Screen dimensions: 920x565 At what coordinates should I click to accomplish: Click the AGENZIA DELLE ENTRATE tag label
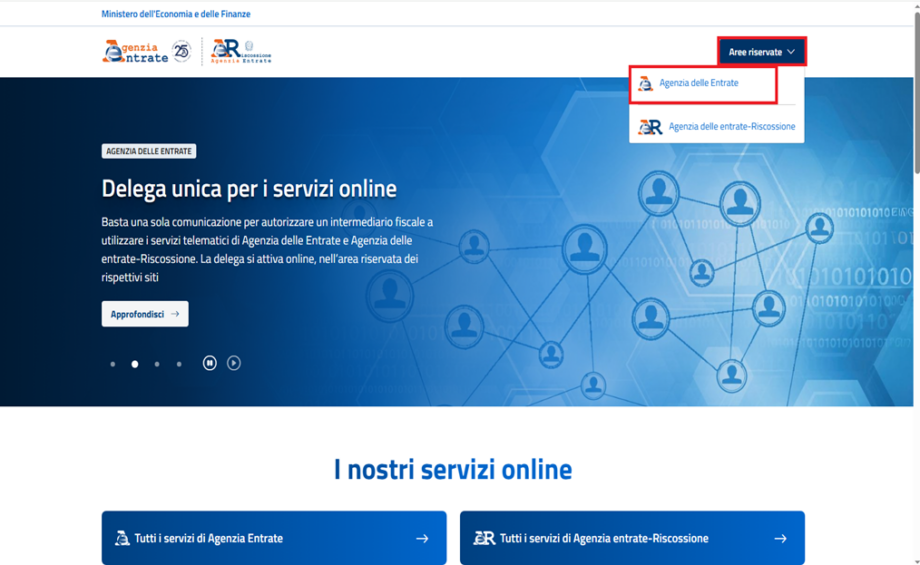pos(149,151)
